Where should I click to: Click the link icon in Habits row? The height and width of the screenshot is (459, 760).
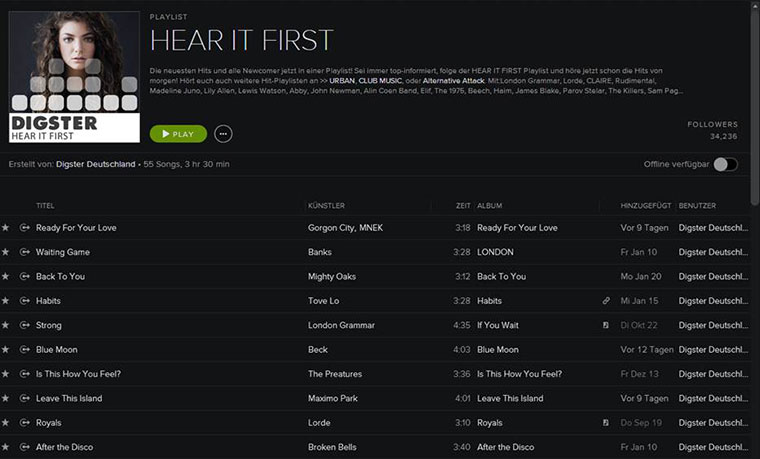tap(606, 301)
